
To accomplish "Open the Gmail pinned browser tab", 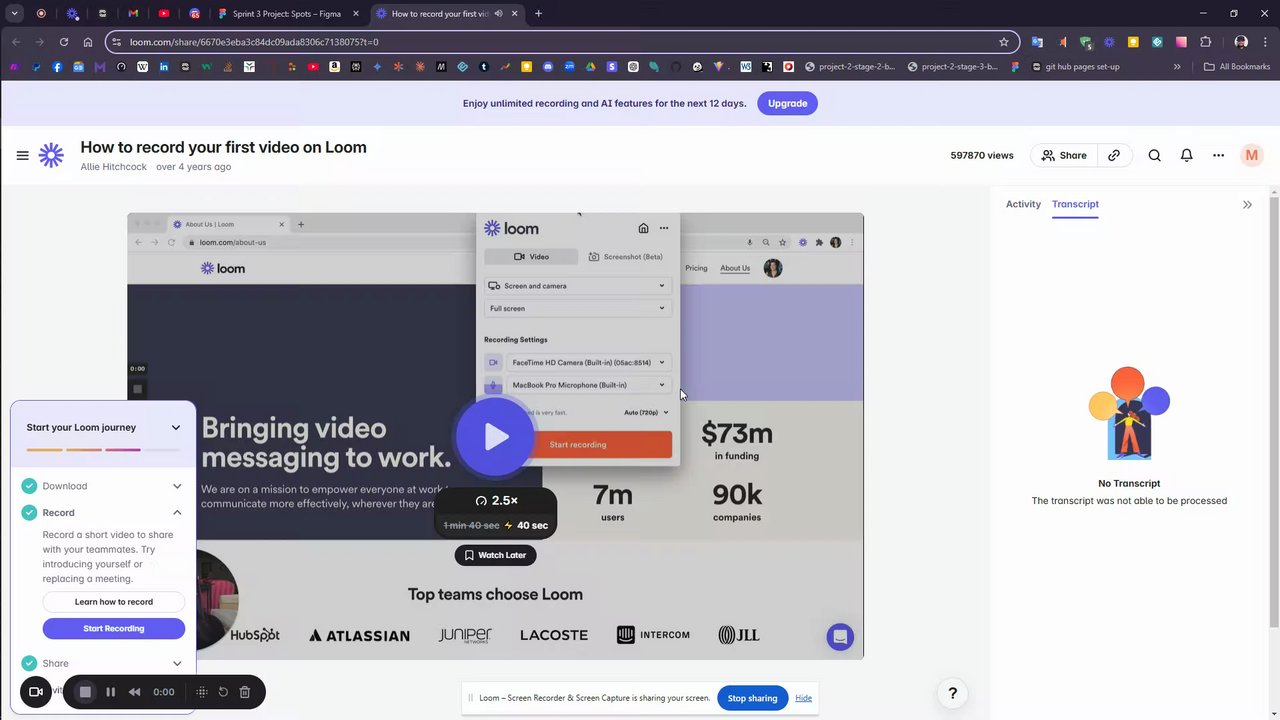I will coord(133,14).
